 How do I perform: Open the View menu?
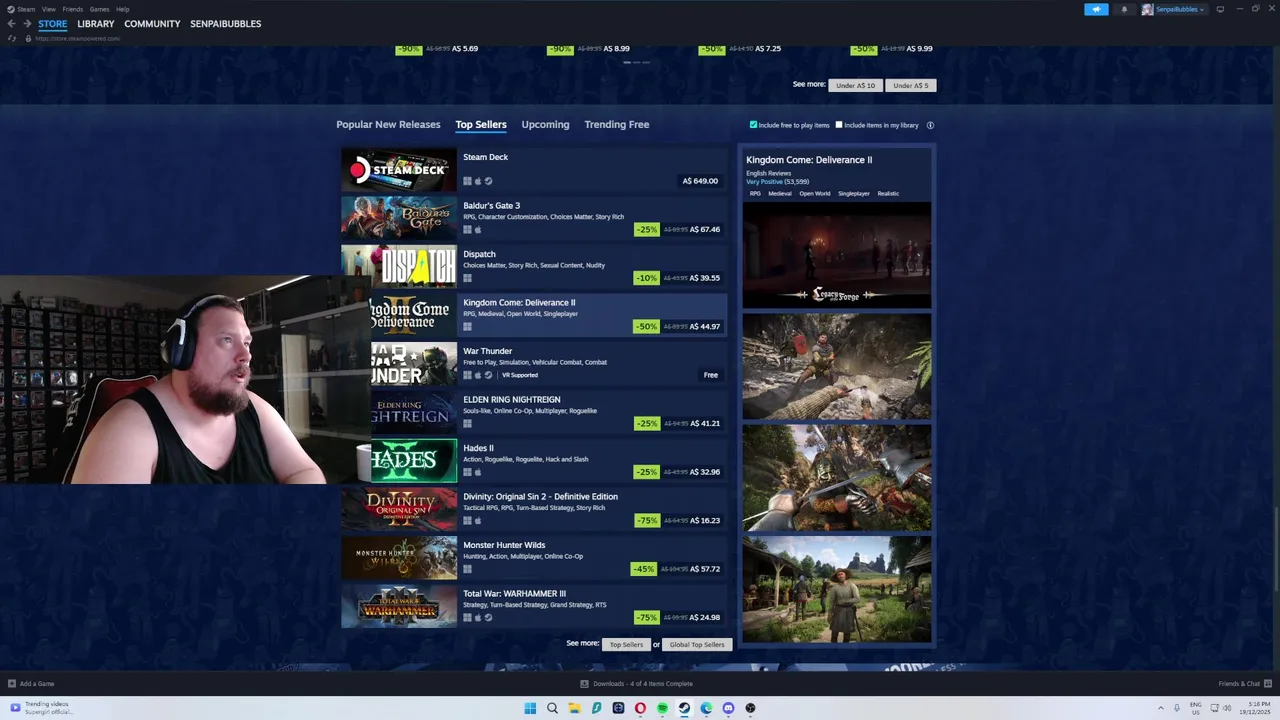(x=49, y=9)
